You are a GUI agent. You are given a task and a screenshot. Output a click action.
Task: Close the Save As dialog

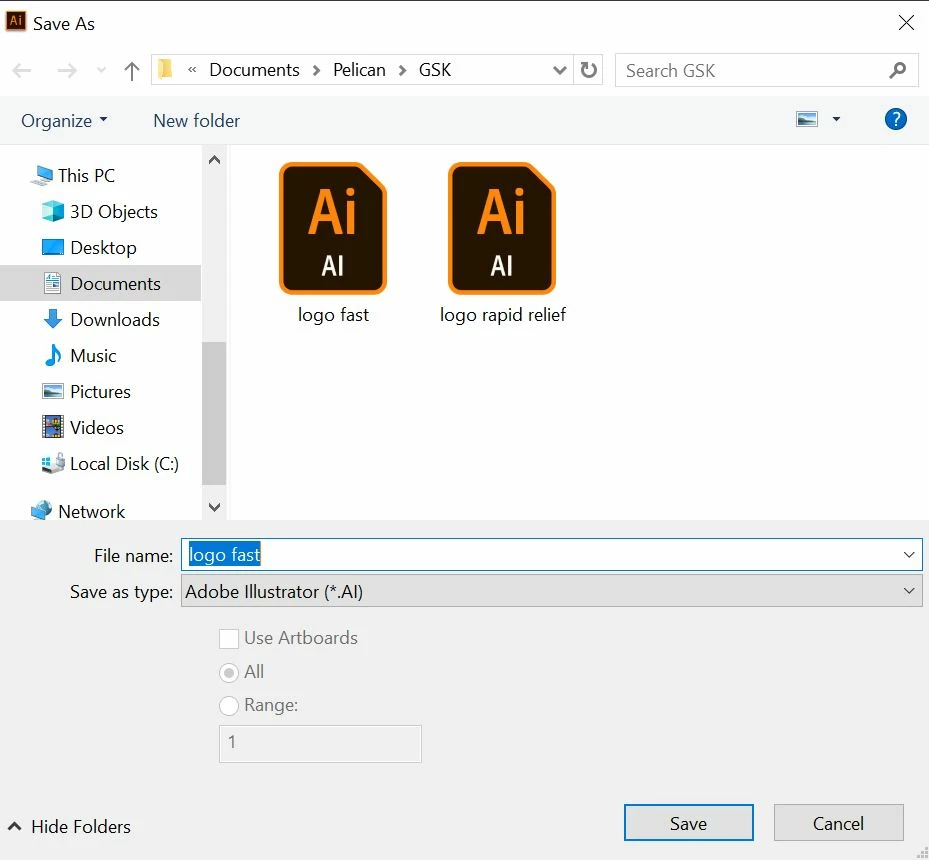[906, 23]
